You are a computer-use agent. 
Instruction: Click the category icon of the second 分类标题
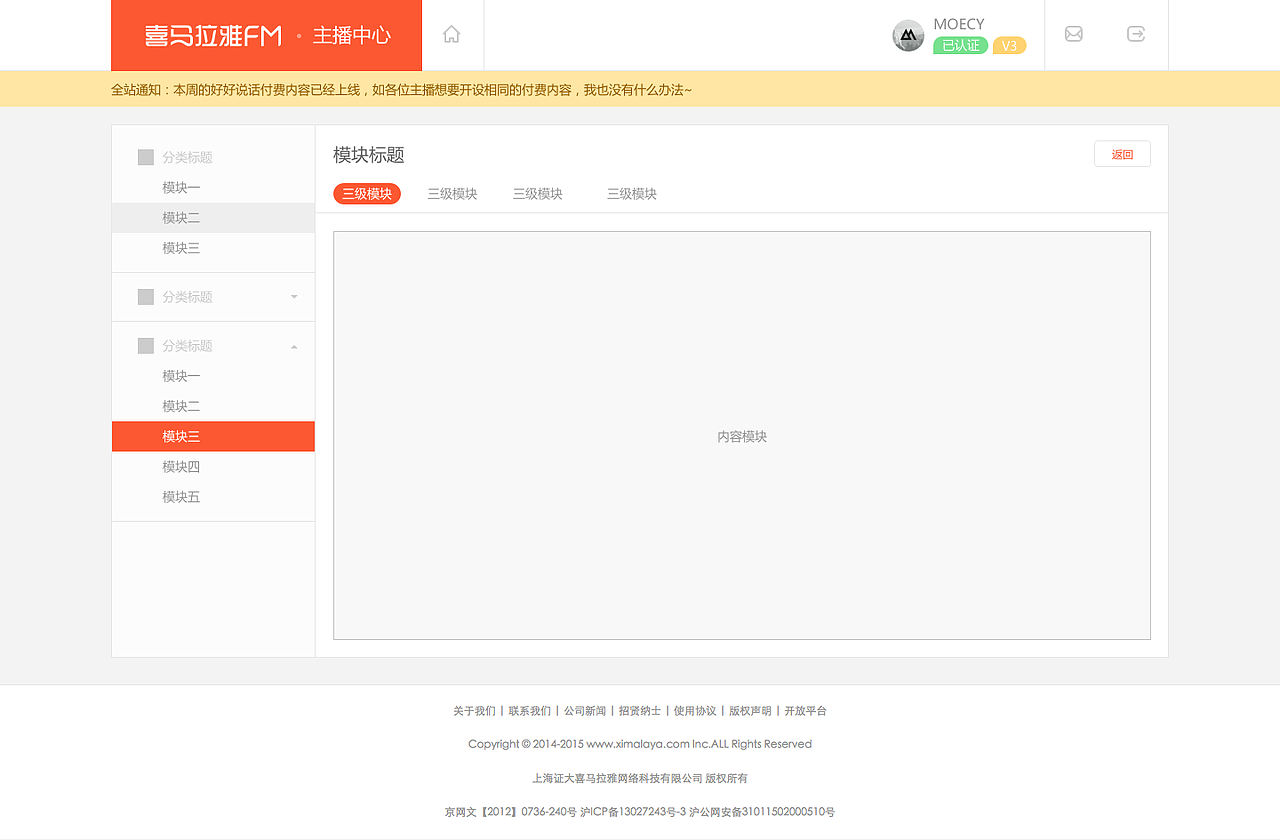pos(144,296)
